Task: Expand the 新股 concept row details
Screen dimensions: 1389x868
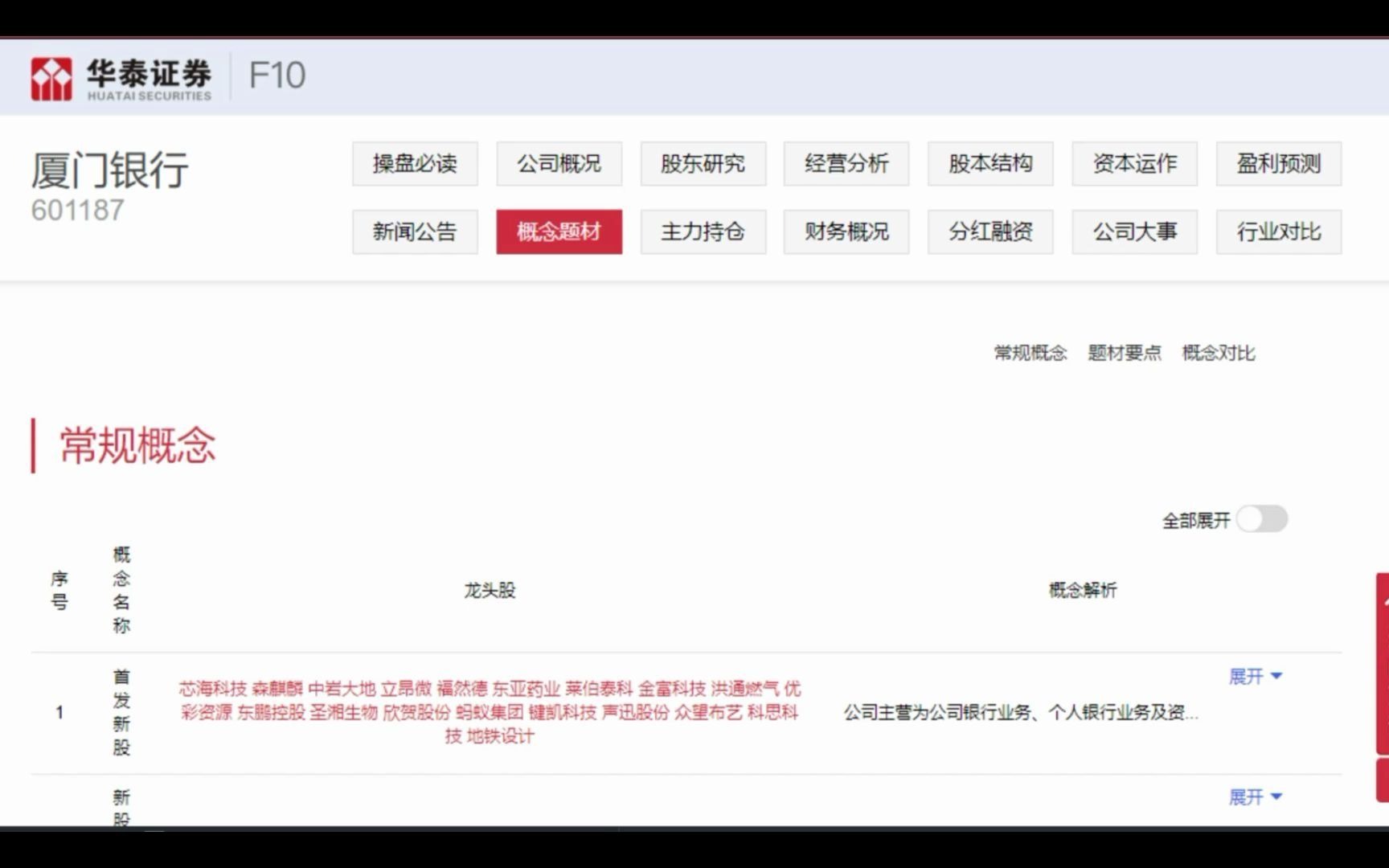Action: click(1256, 796)
